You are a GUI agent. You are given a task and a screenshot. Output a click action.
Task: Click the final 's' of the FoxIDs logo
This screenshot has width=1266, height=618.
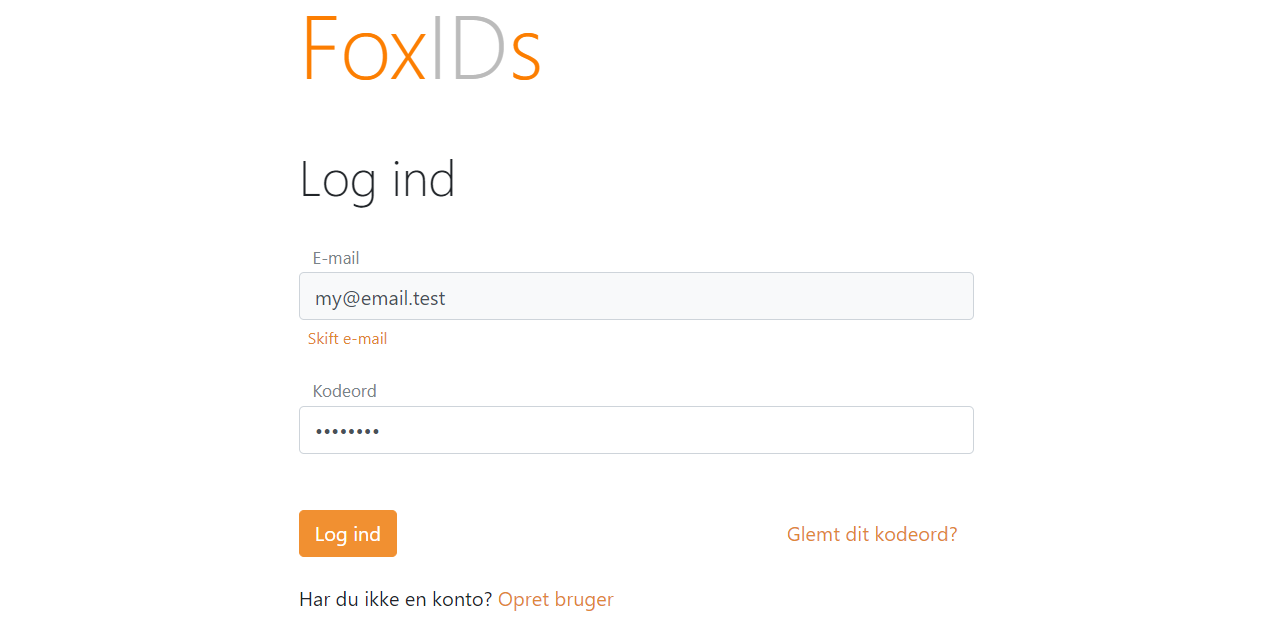pyautogui.click(x=526, y=57)
